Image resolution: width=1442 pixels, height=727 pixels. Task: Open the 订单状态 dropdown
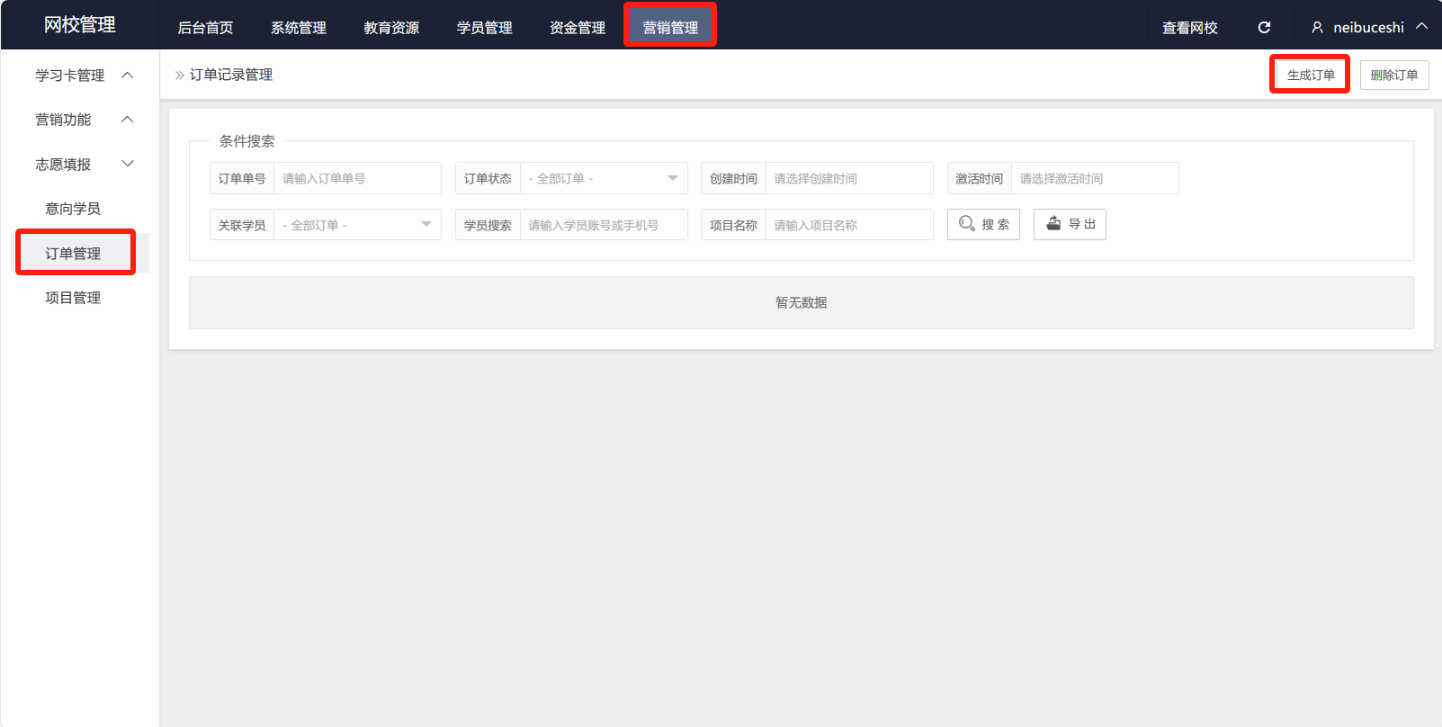click(x=603, y=178)
